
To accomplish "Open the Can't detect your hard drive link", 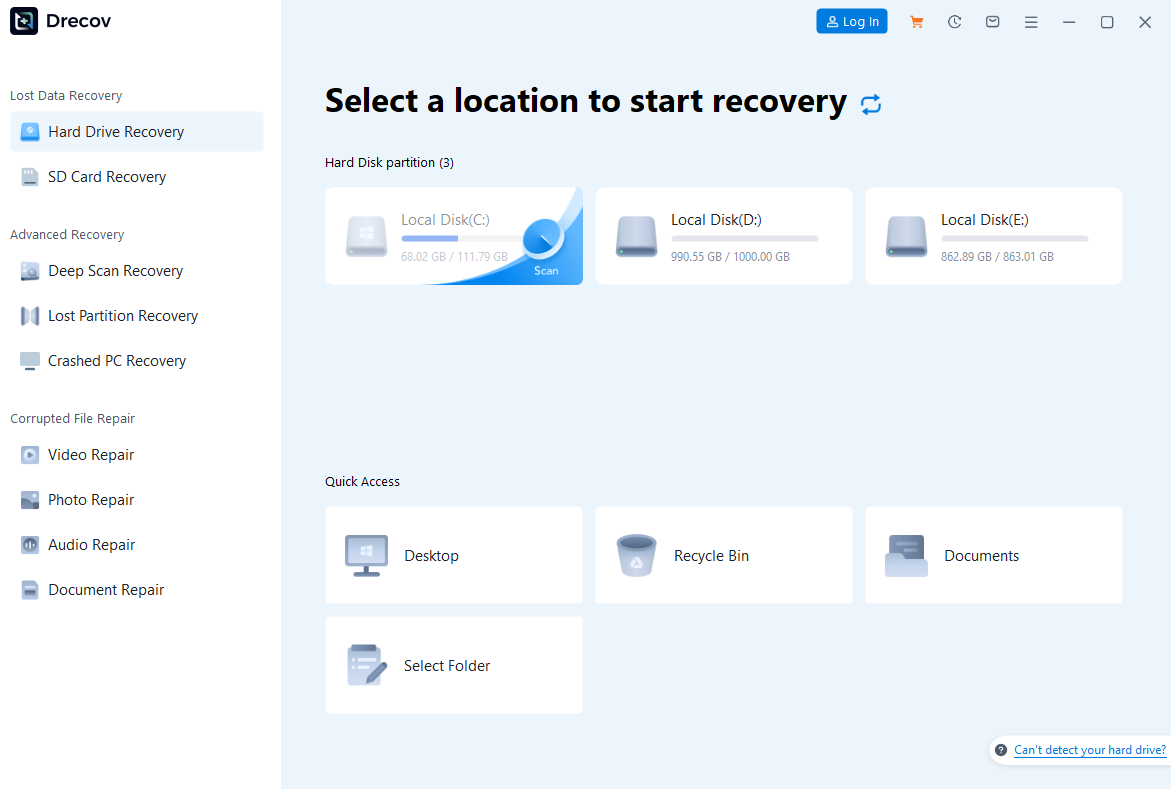I will tap(1089, 749).
